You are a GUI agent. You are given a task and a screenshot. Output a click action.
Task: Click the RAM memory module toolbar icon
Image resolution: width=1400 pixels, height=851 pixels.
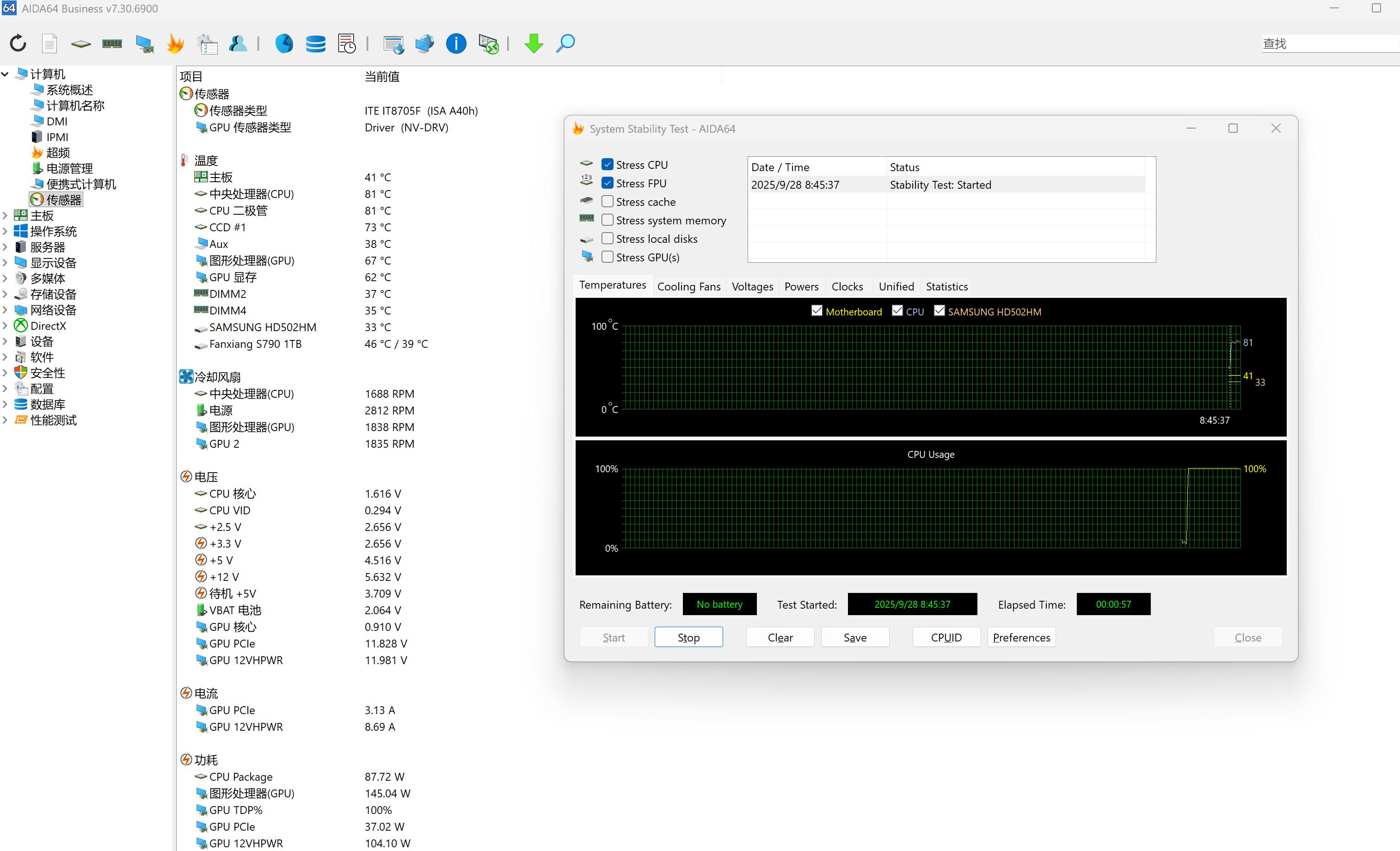(x=112, y=43)
